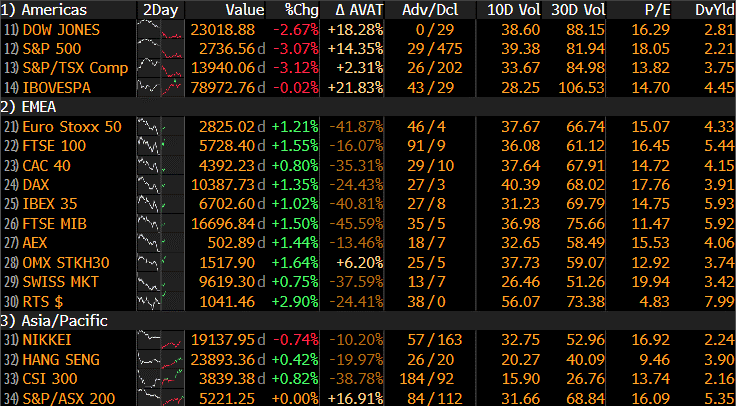Image resolution: width=736 pixels, height=406 pixels.
Task: Open DOW JONES 2-day sparkline chart
Action: coord(160,30)
